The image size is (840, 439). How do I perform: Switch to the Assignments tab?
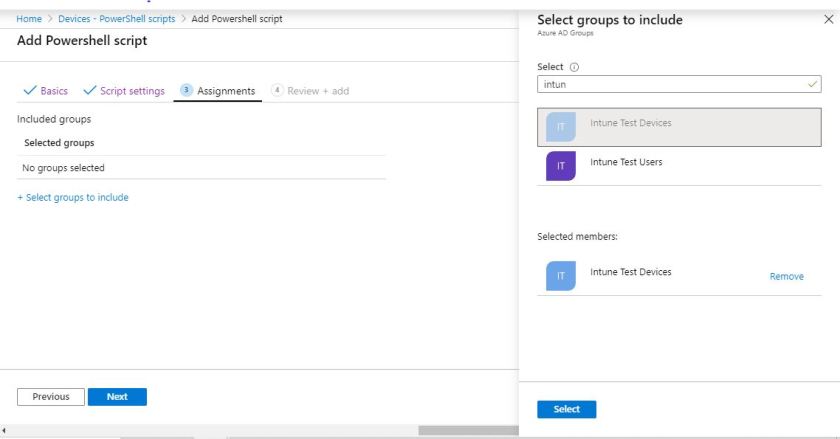click(217, 91)
